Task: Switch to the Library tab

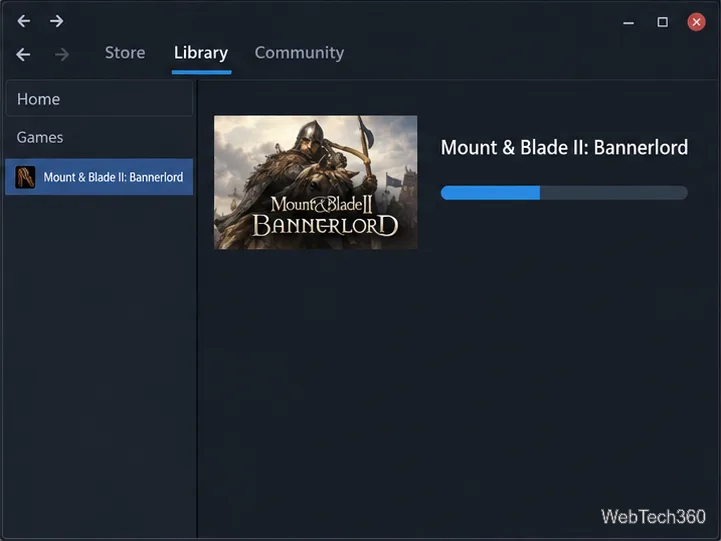Action: [201, 52]
